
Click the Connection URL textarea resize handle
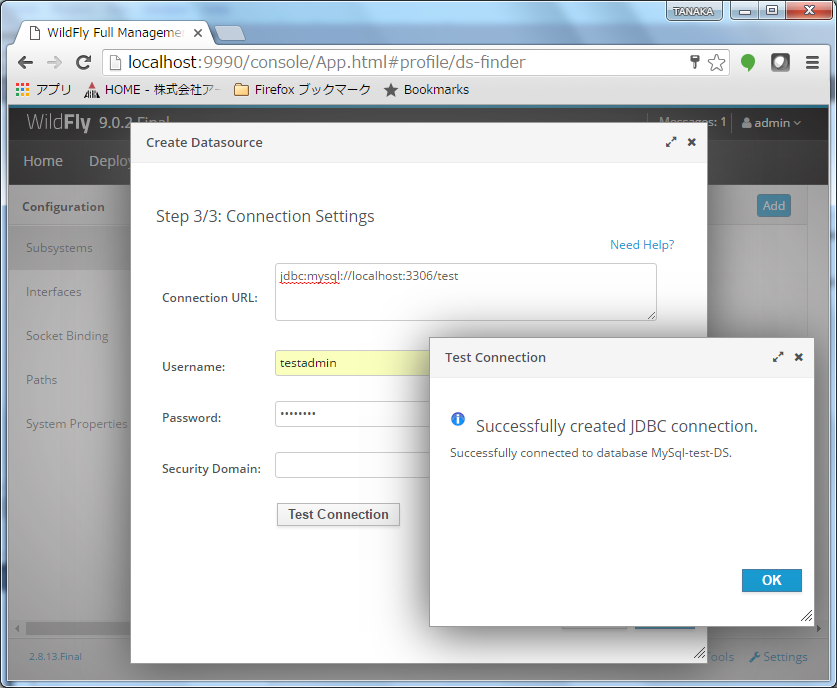(651, 315)
